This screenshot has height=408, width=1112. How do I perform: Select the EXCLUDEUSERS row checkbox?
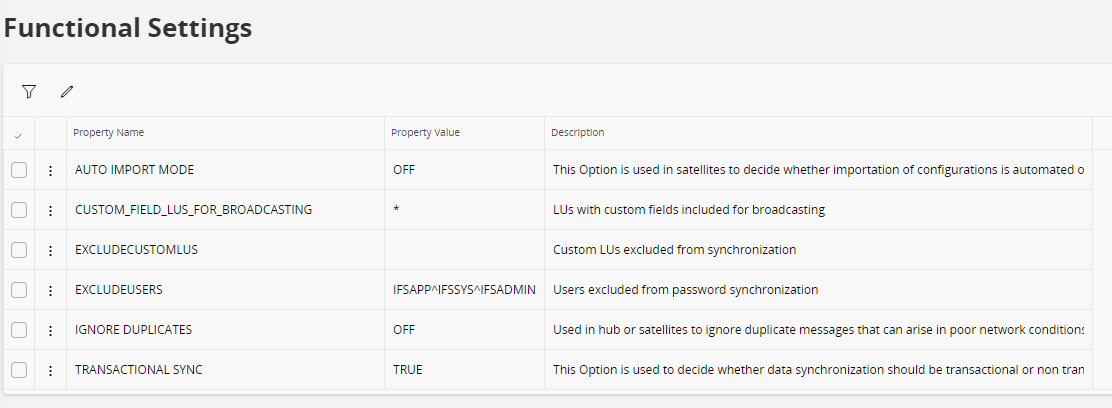pyautogui.click(x=19, y=290)
